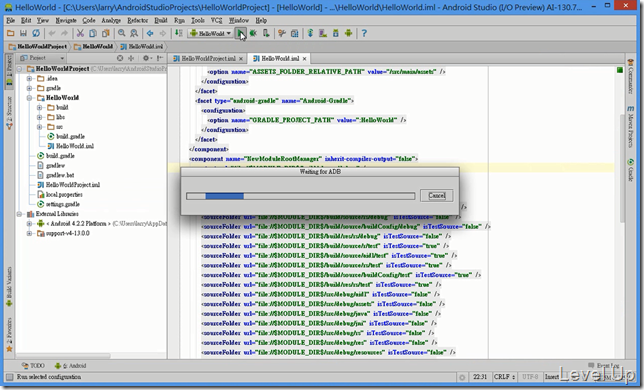Expand the libs folder node
The height and width of the screenshot is (390, 644).
[x=39, y=117]
